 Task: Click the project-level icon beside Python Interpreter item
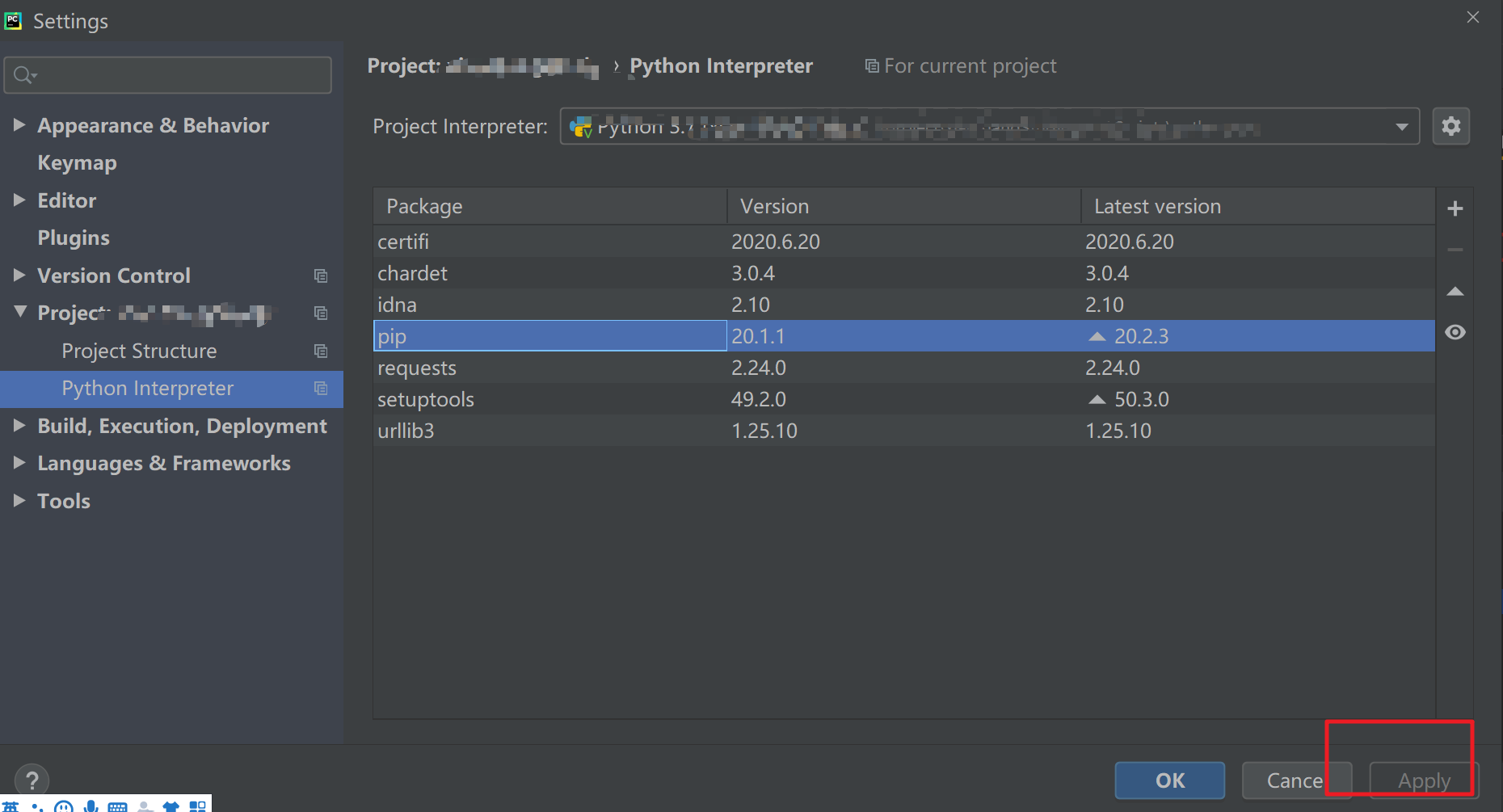pyautogui.click(x=321, y=389)
